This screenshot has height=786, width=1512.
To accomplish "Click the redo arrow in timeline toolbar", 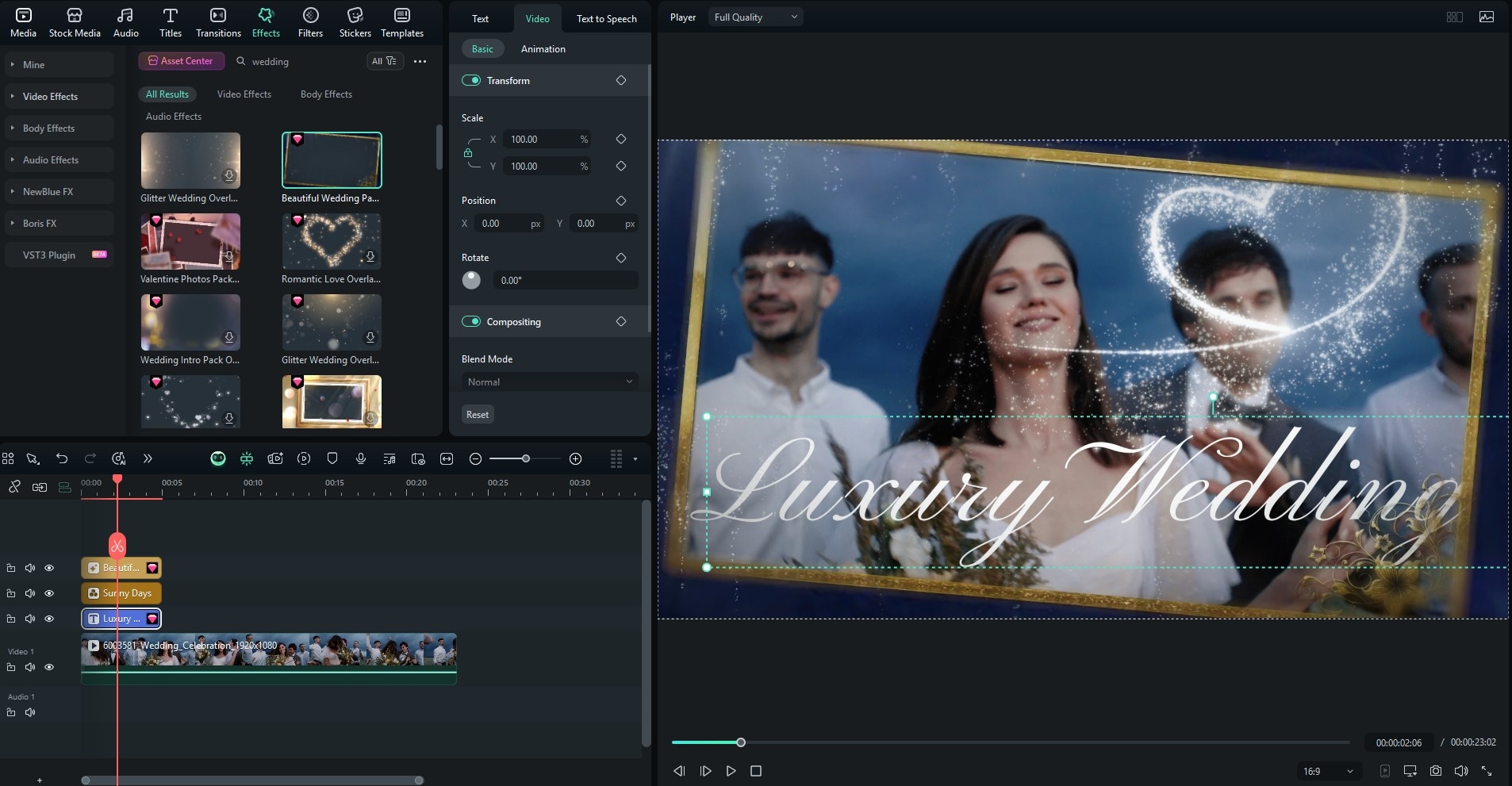I will coord(90,458).
